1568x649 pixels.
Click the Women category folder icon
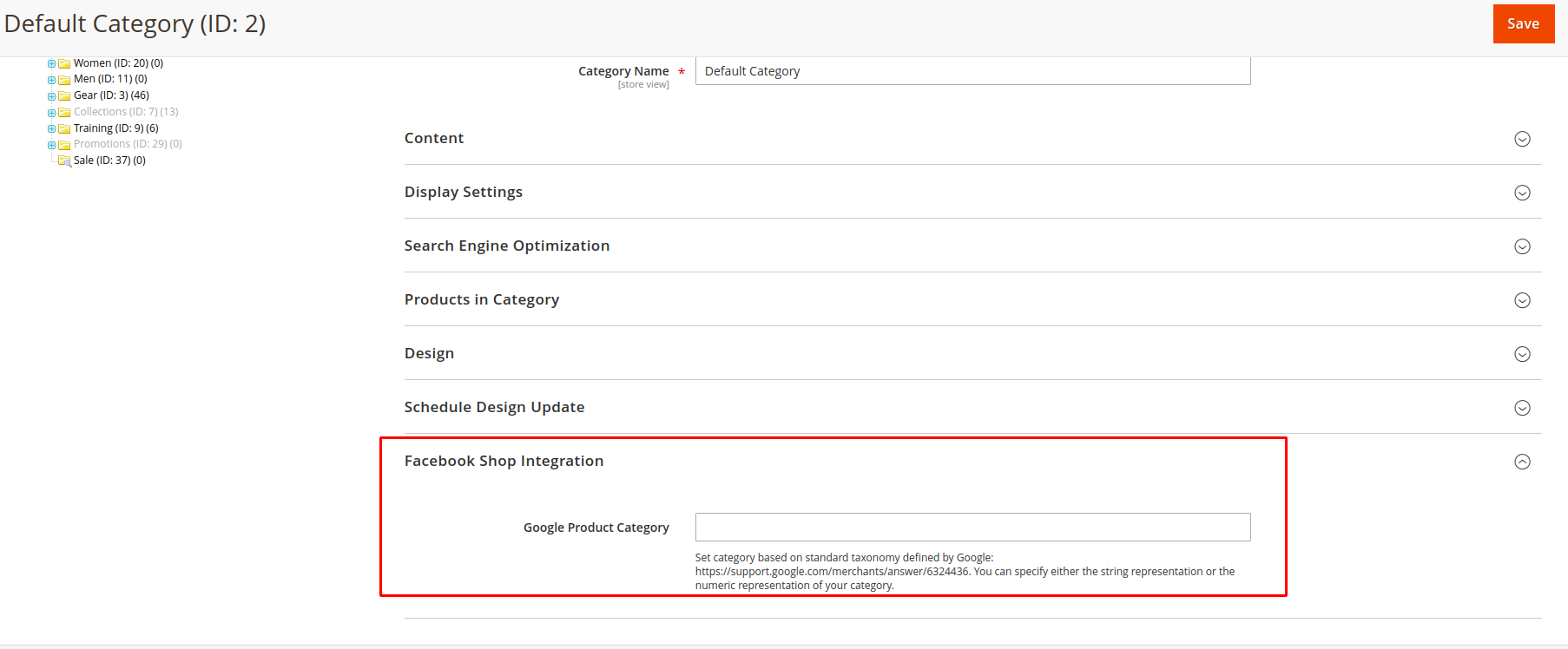coord(64,63)
